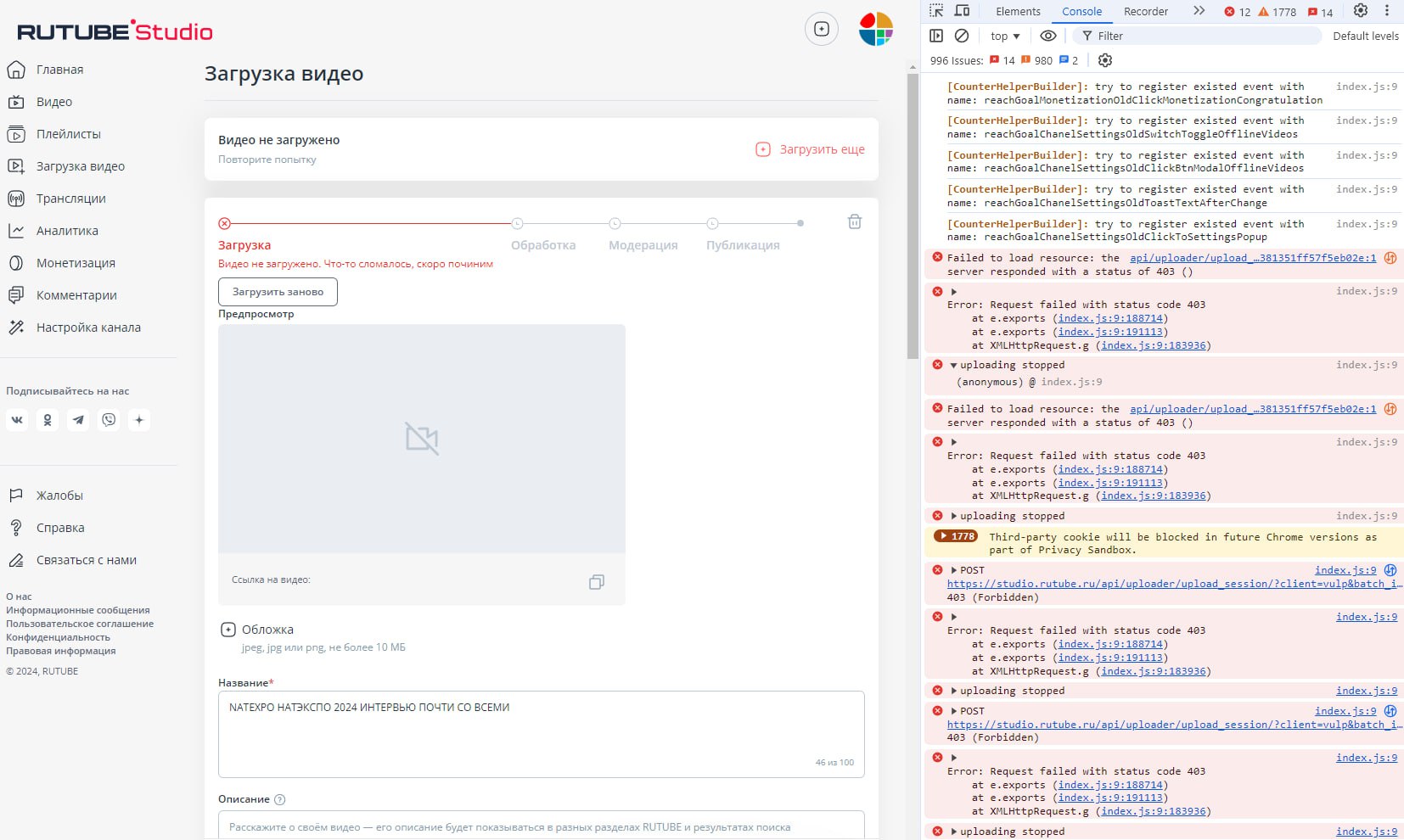Collapse the expanded uploading stopped entry
This screenshot has width=1404, height=840.
(x=953, y=366)
